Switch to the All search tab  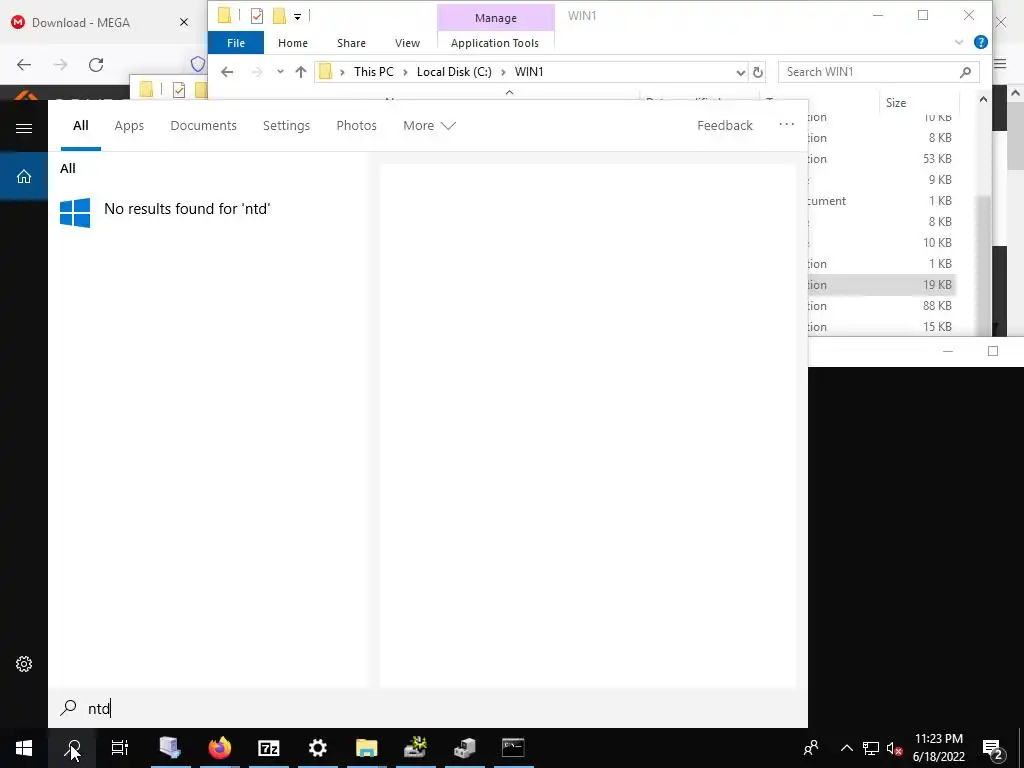click(x=80, y=125)
